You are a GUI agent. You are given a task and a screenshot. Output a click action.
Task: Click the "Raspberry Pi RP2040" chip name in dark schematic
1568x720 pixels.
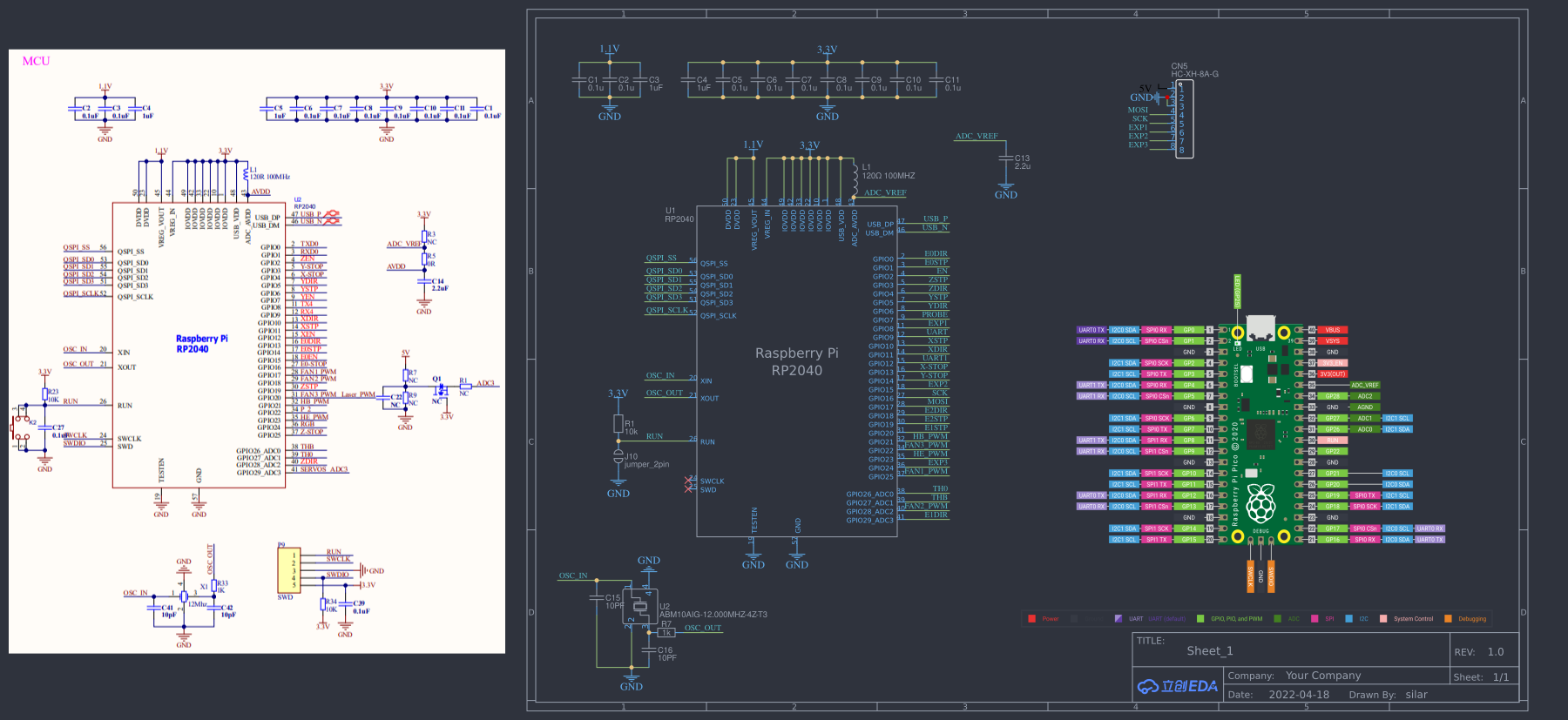click(x=796, y=361)
